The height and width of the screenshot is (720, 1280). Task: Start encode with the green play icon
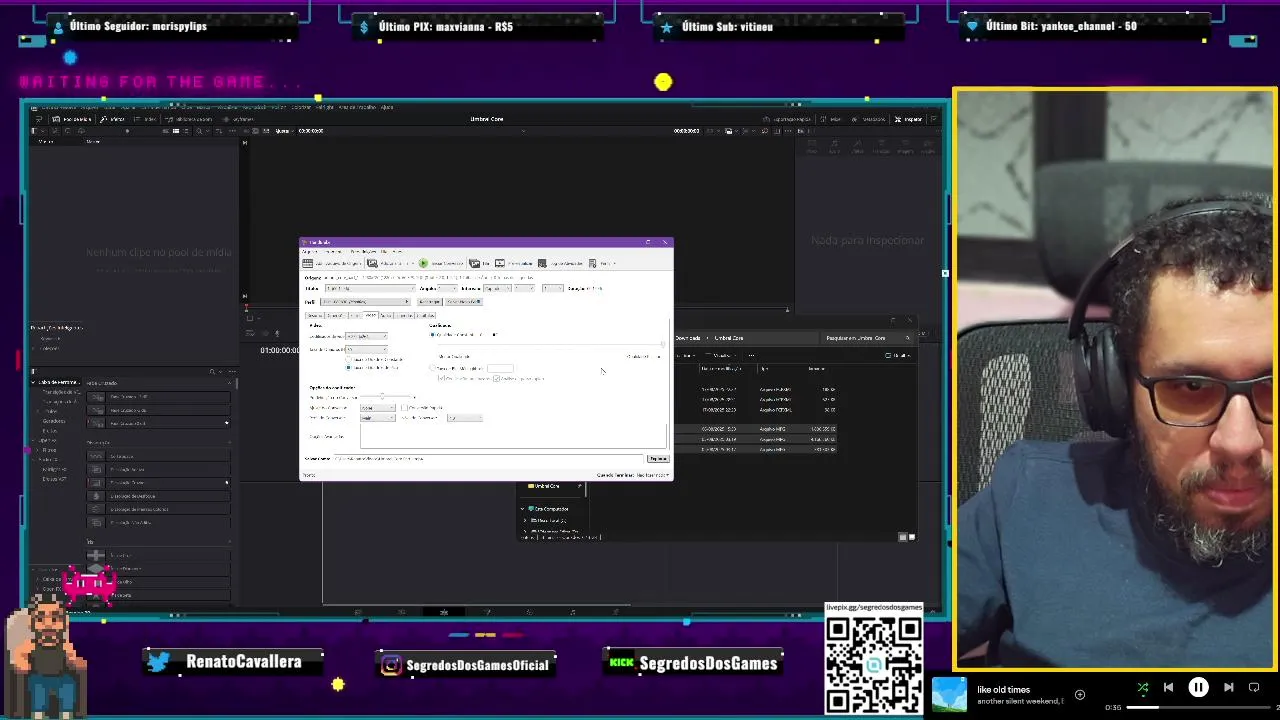pos(423,263)
